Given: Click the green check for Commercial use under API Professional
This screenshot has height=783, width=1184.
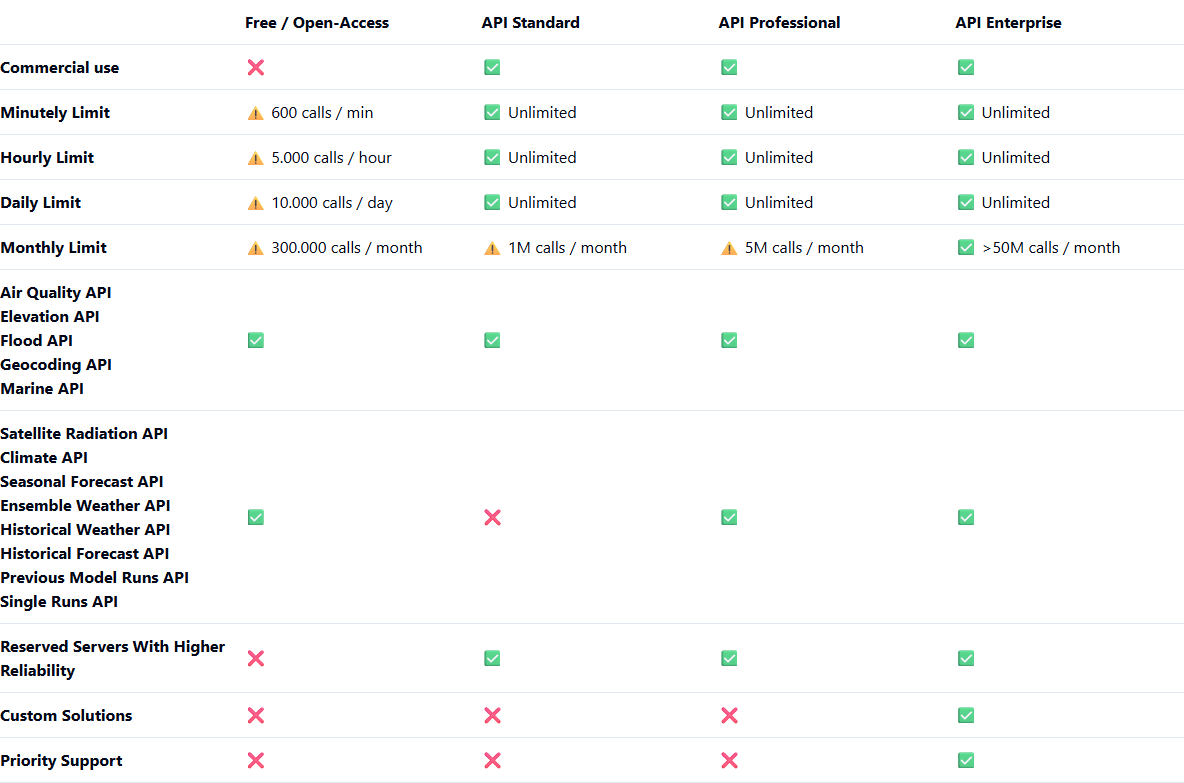Looking at the screenshot, I should [x=729, y=67].
